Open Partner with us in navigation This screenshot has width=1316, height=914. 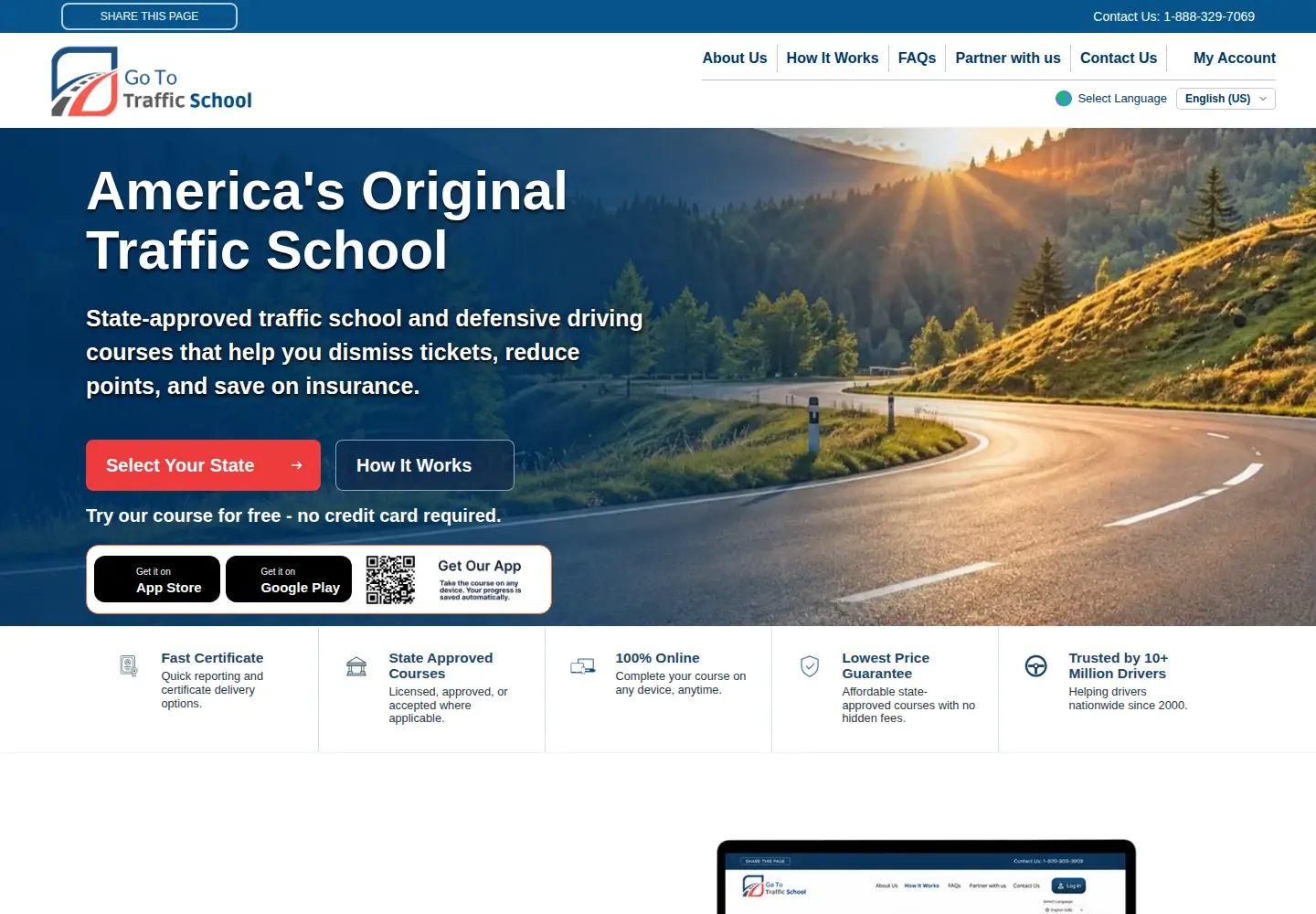pos(1008,58)
